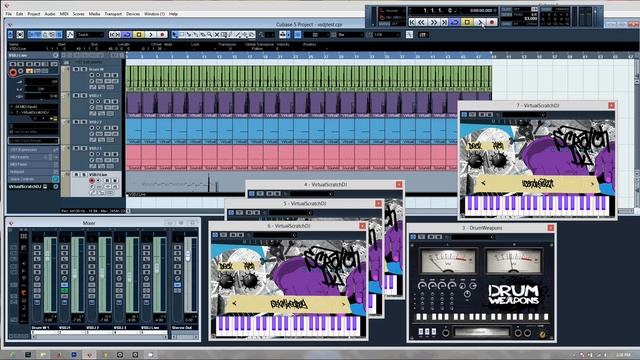Select the Glue tool
The height and width of the screenshot is (360, 640).
(x=196, y=35)
